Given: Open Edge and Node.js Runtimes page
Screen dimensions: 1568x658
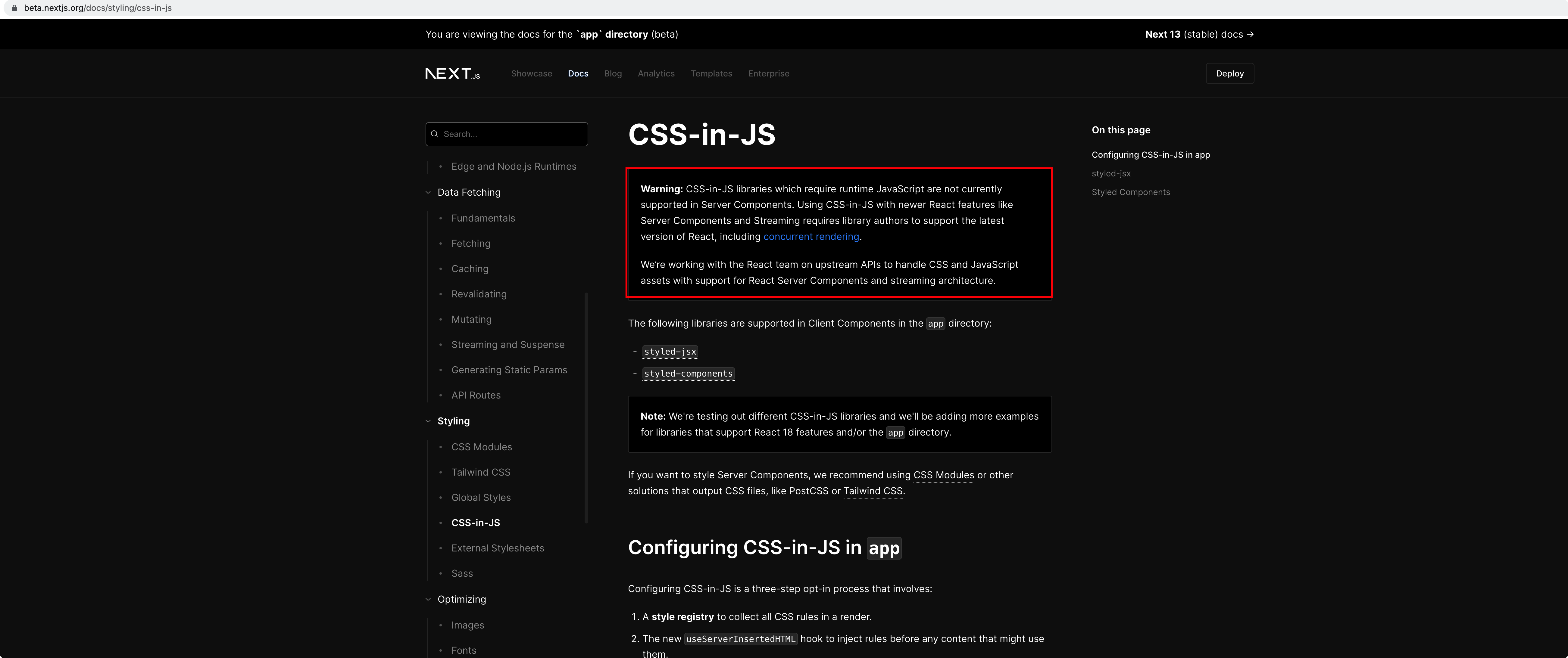Looking at the screenshot, I should pyautogui.click(x=514, y=167).
